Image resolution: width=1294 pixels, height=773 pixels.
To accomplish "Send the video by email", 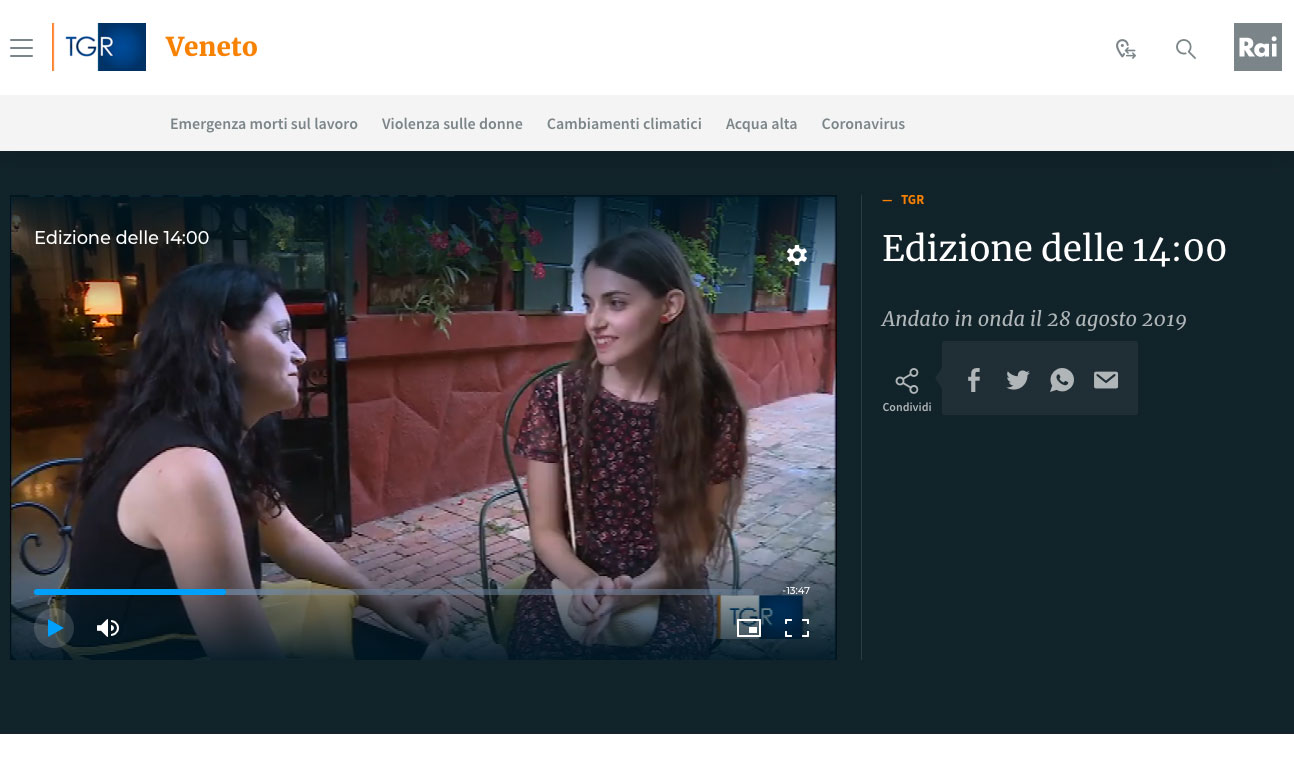I will (1106, 380).
